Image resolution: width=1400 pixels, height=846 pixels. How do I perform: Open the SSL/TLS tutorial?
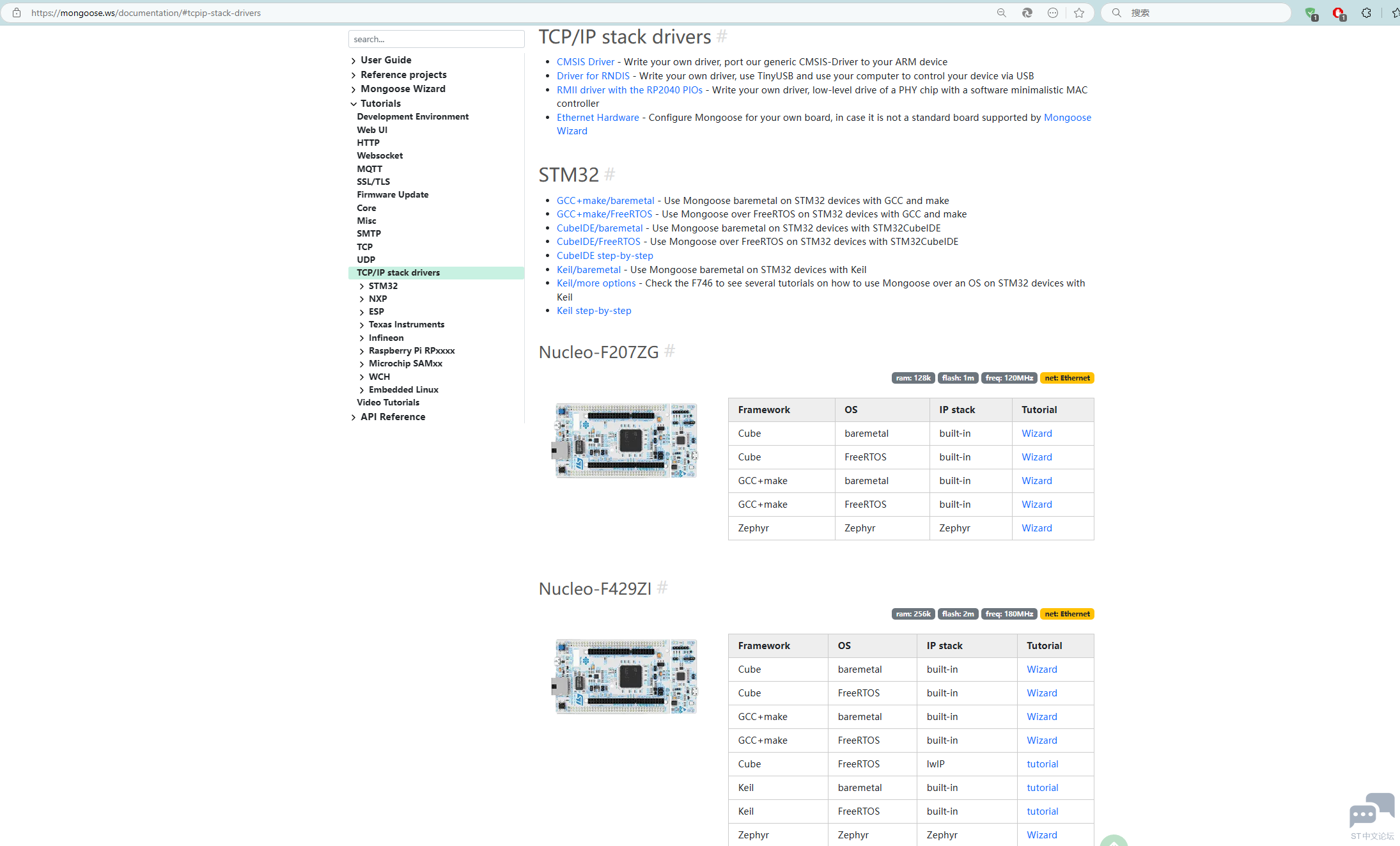click(373, 182)
